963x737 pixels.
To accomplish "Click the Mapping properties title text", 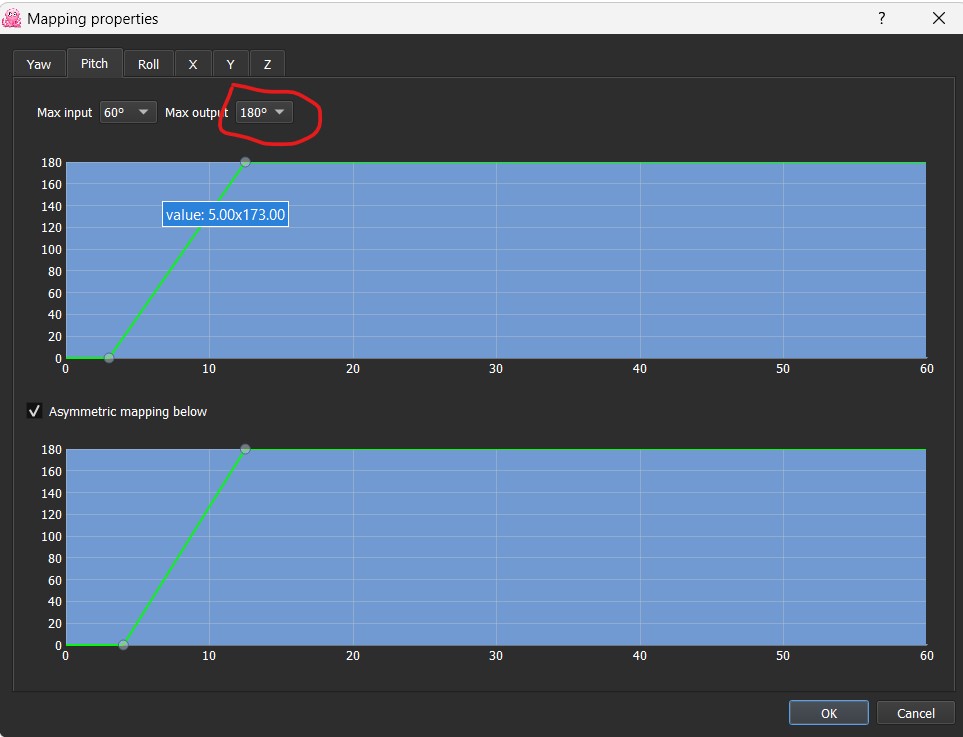I will pos(93,19).
